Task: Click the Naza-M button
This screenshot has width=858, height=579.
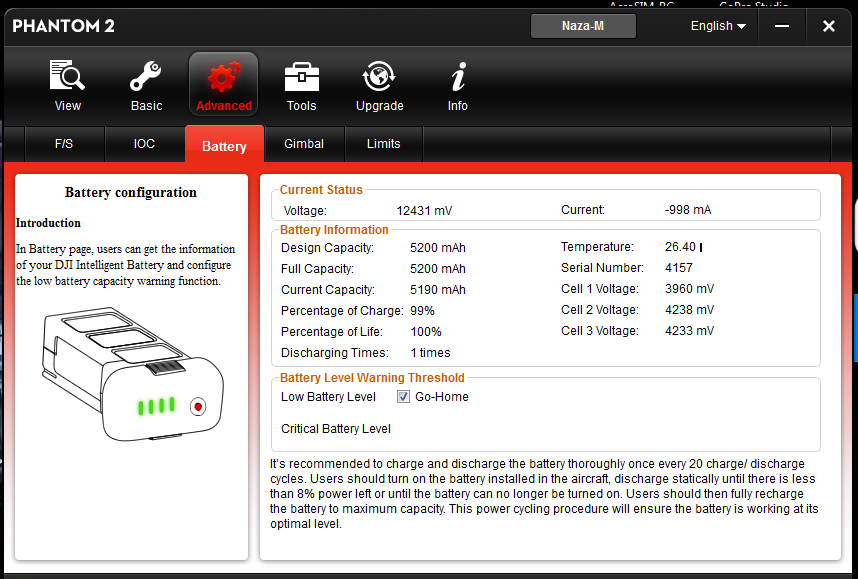Action: click(x=583, y=26)
